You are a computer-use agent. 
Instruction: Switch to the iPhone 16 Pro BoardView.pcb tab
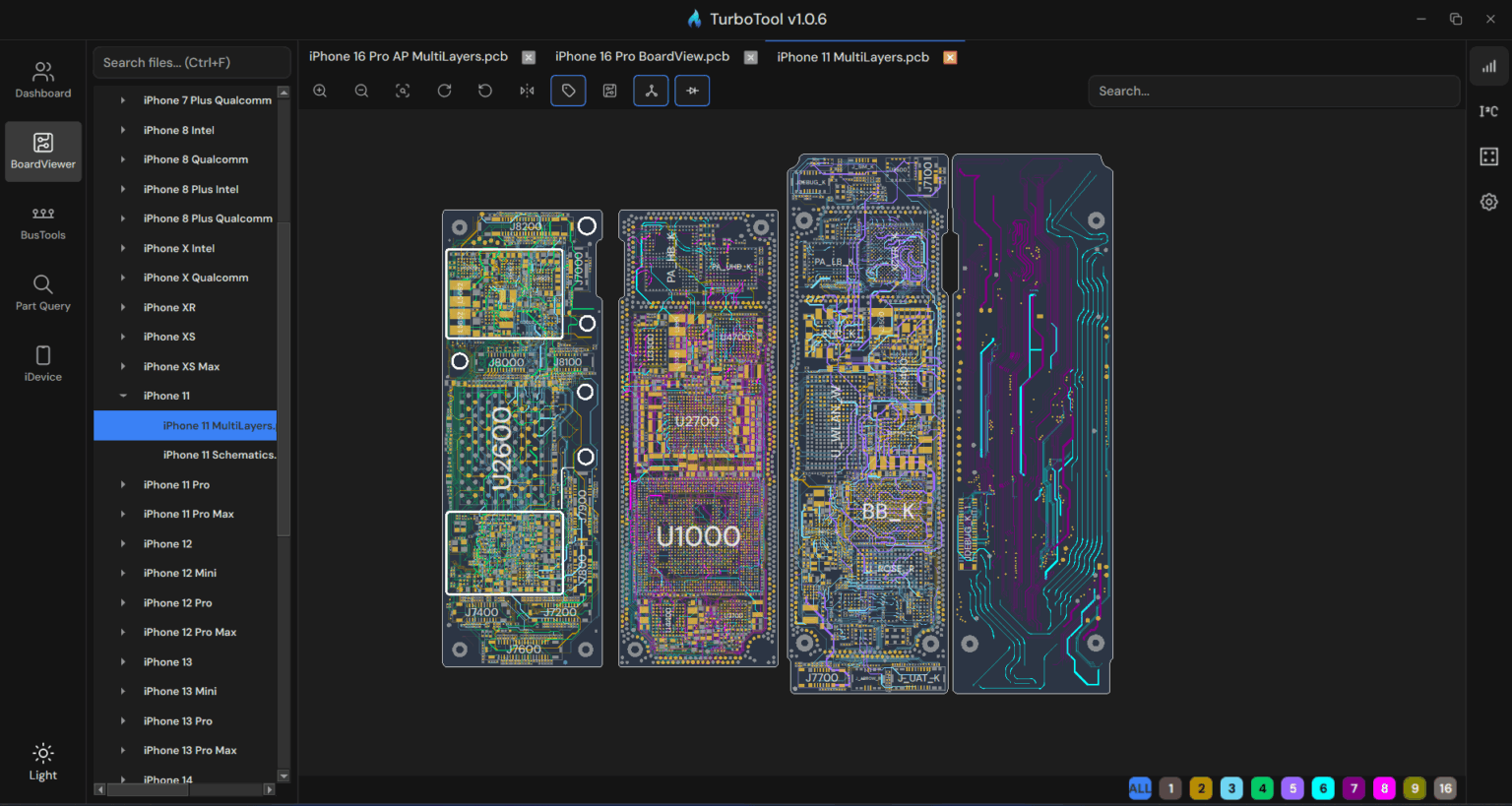[x=641, y=56]
